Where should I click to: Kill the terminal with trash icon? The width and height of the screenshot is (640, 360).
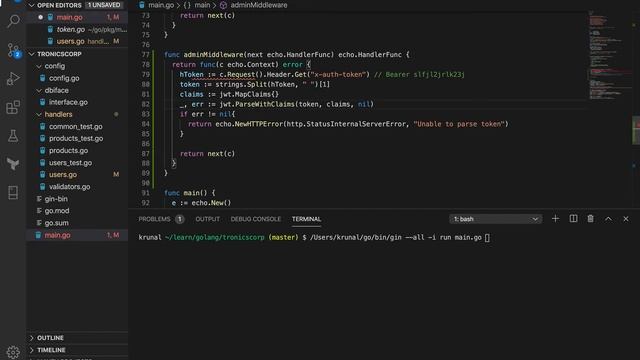(591, 219)
